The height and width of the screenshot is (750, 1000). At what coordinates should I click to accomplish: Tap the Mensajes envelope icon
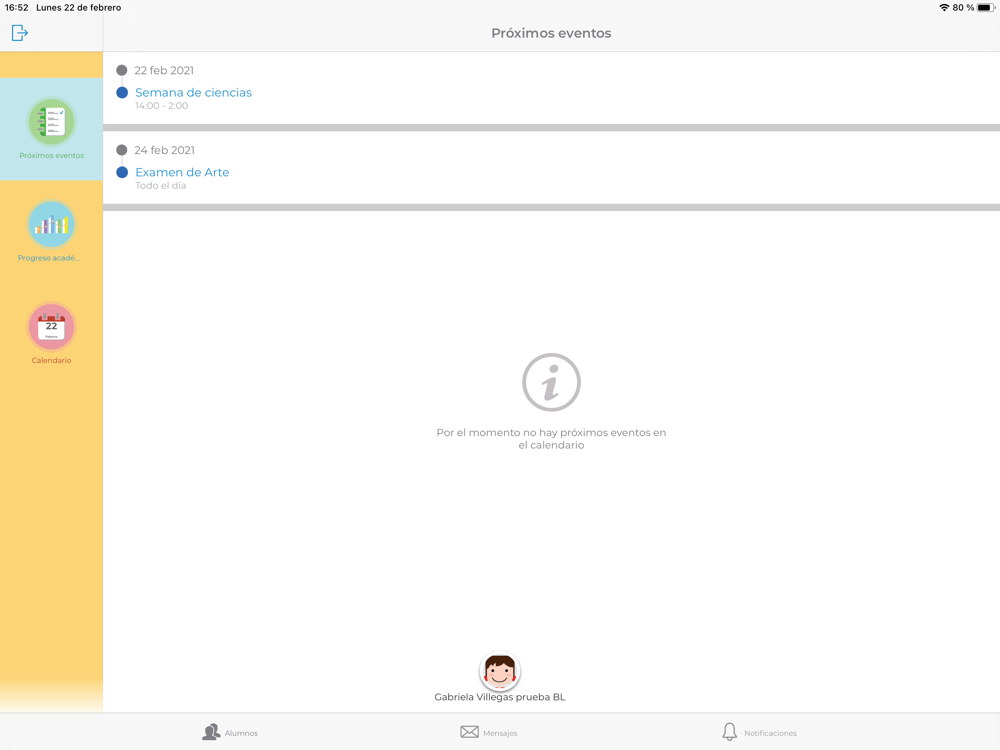(469, 732)
